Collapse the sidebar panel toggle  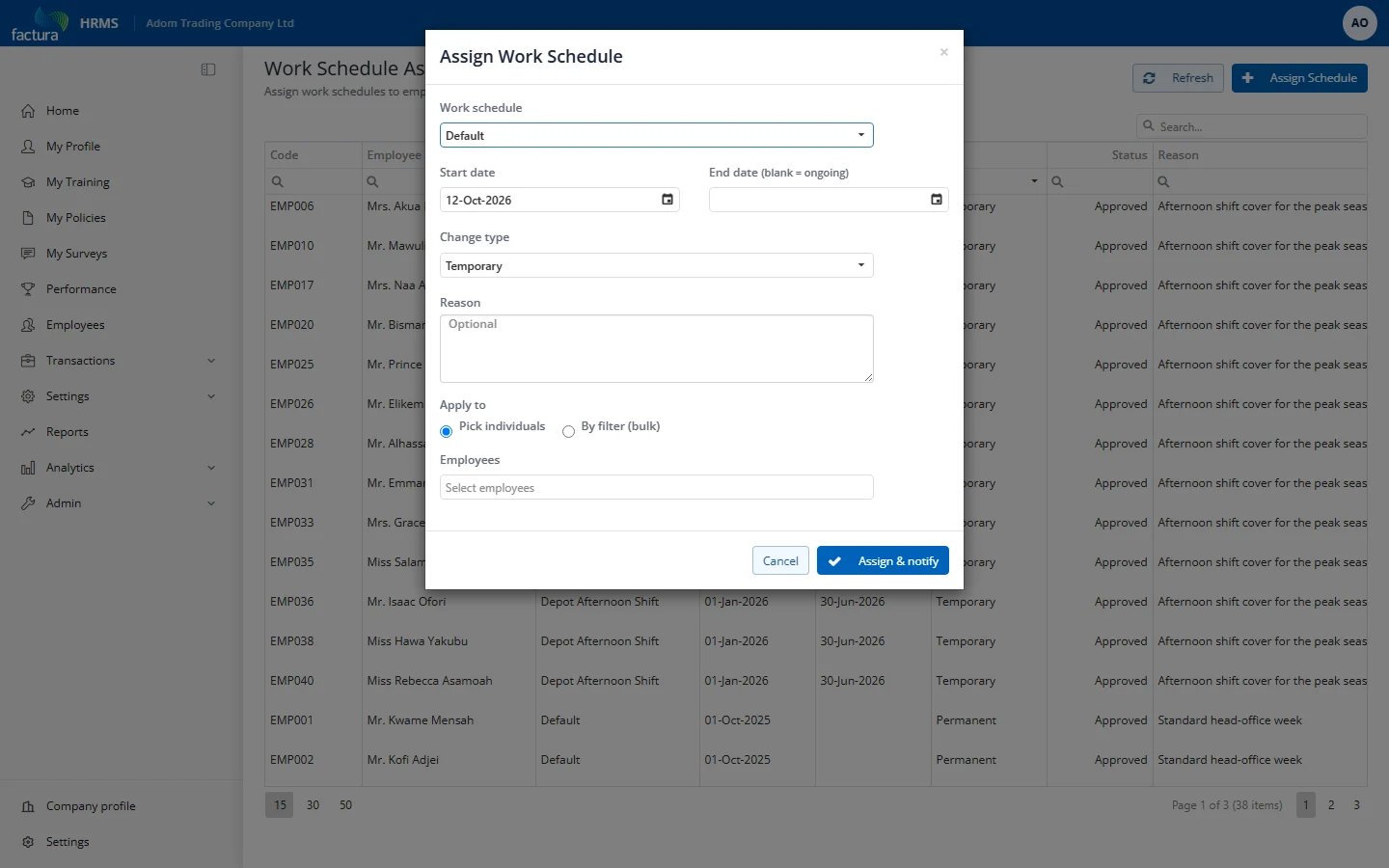(x=208, y=69)
